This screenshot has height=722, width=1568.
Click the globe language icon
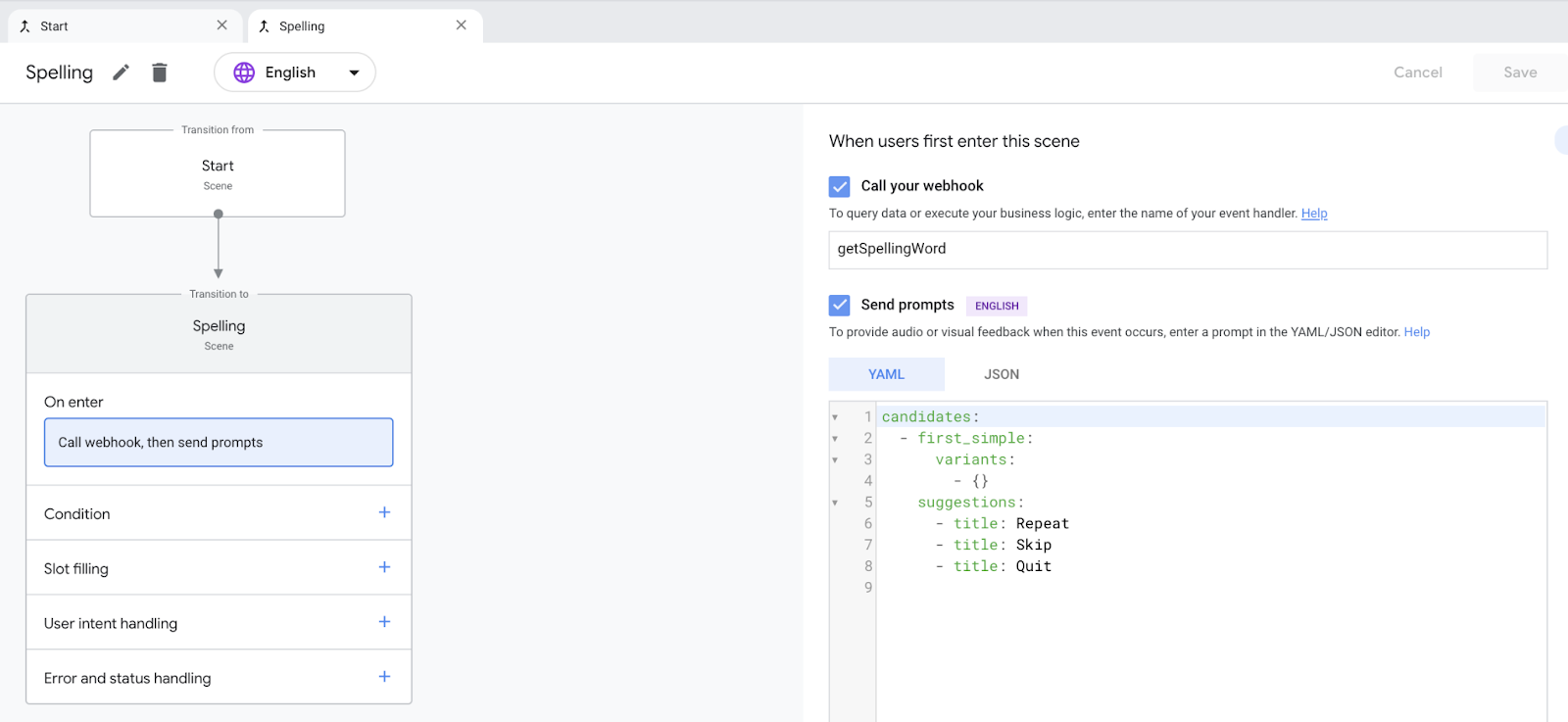(x=244, y=72)
